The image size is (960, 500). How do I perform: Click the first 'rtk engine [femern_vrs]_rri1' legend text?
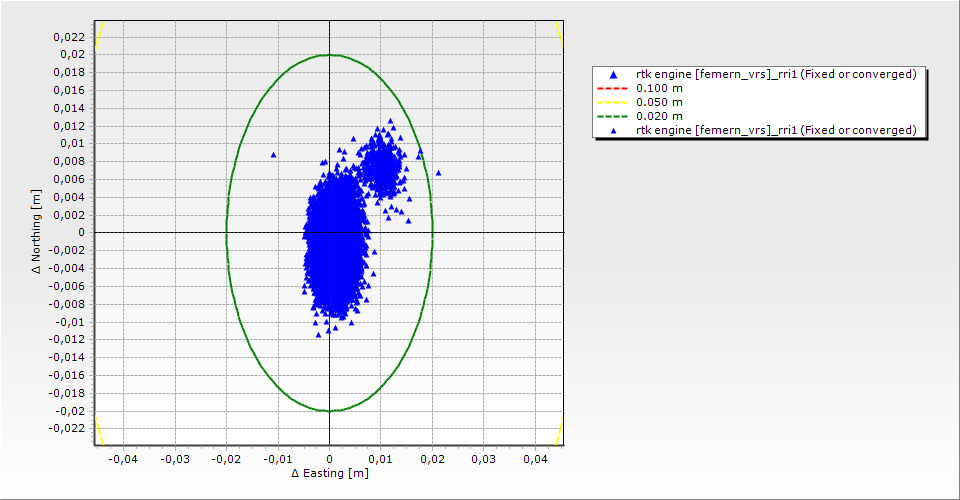(x=776, y=75)
